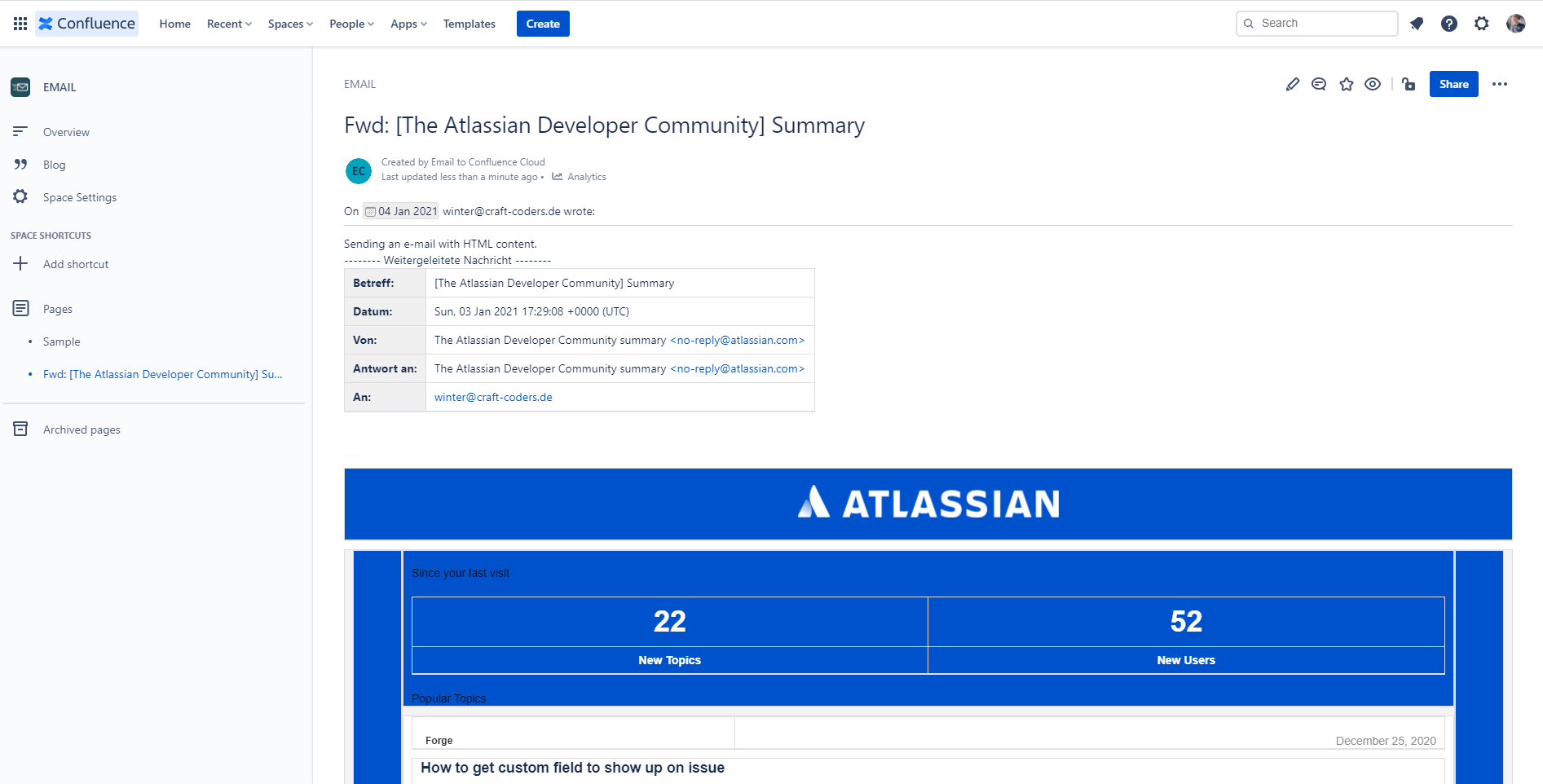This screenshot has height=784, width=1543.
Task: Click 'How to get custom field' topic heading
Action: click(572, 768)
